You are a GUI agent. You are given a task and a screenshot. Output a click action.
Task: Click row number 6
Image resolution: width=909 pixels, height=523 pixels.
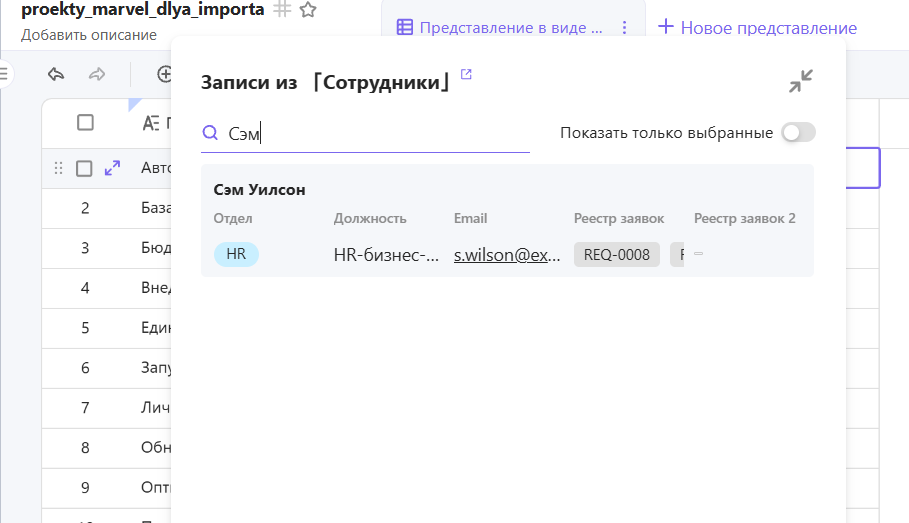85,368
